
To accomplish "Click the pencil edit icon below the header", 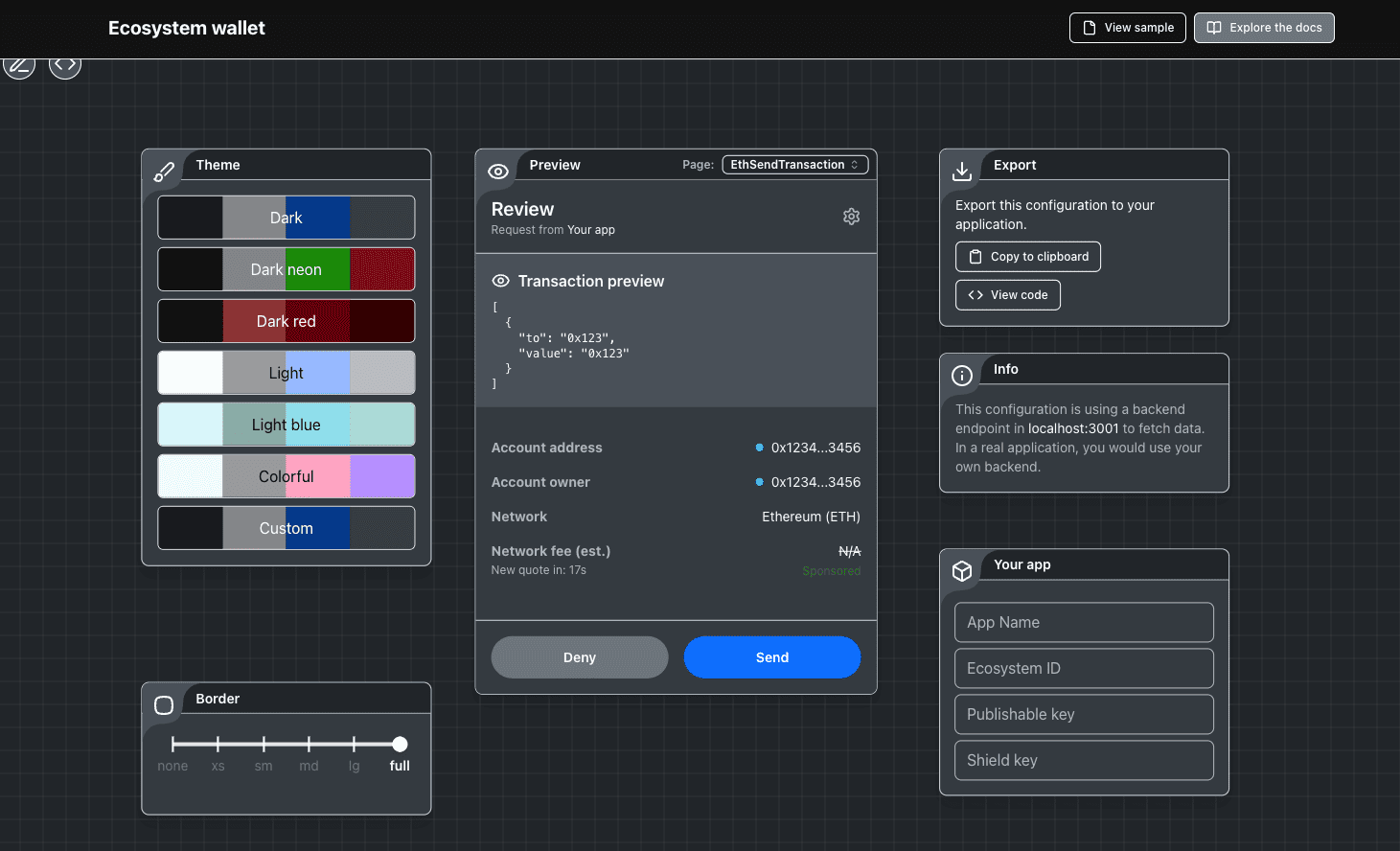I will point(19,65).
